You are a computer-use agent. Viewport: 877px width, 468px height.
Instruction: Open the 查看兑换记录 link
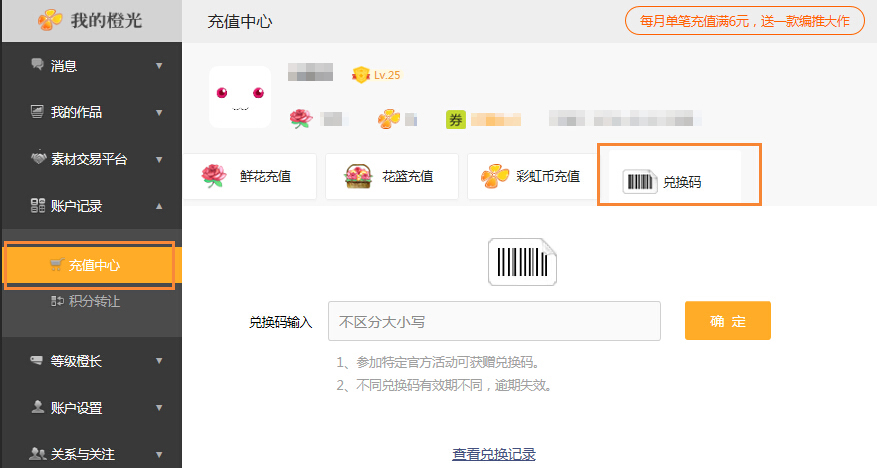pyautogui.click(x=494, y=454)
